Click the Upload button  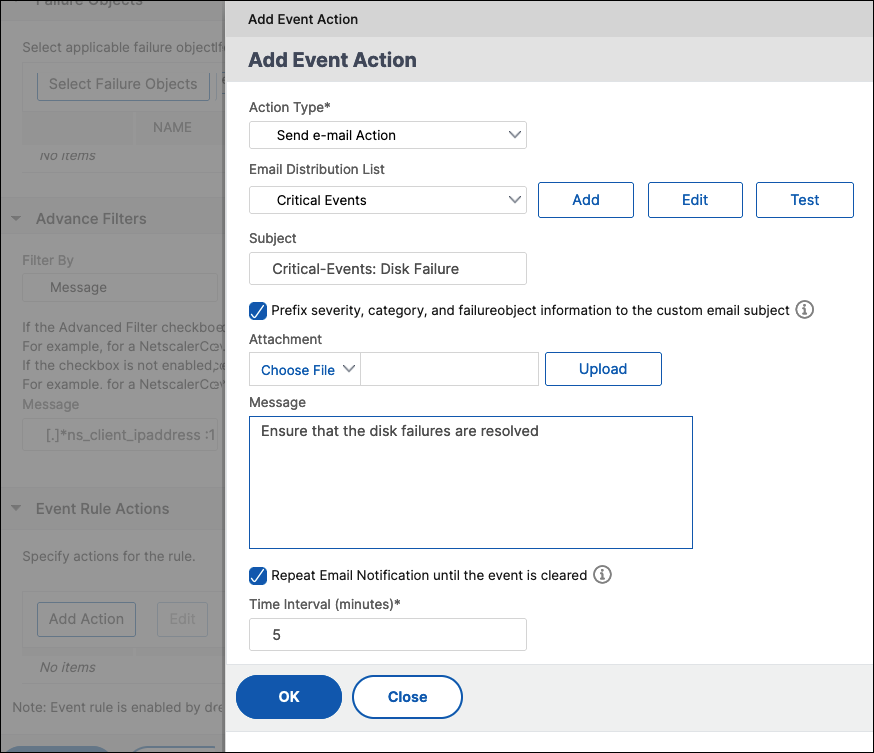tap(603, 369)
